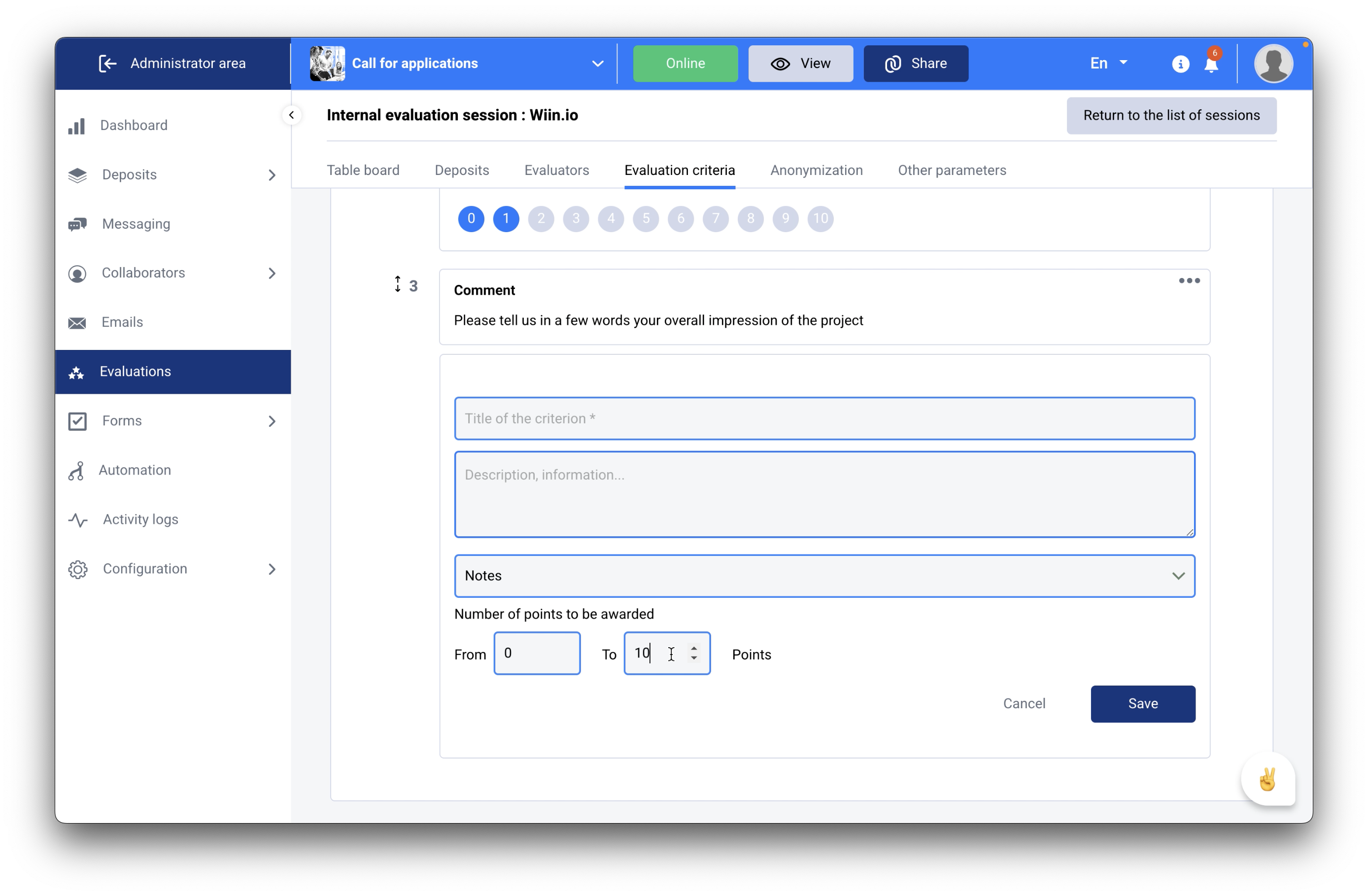Open the En language dropdown
1368x896 pixels.
[1107, 63]
